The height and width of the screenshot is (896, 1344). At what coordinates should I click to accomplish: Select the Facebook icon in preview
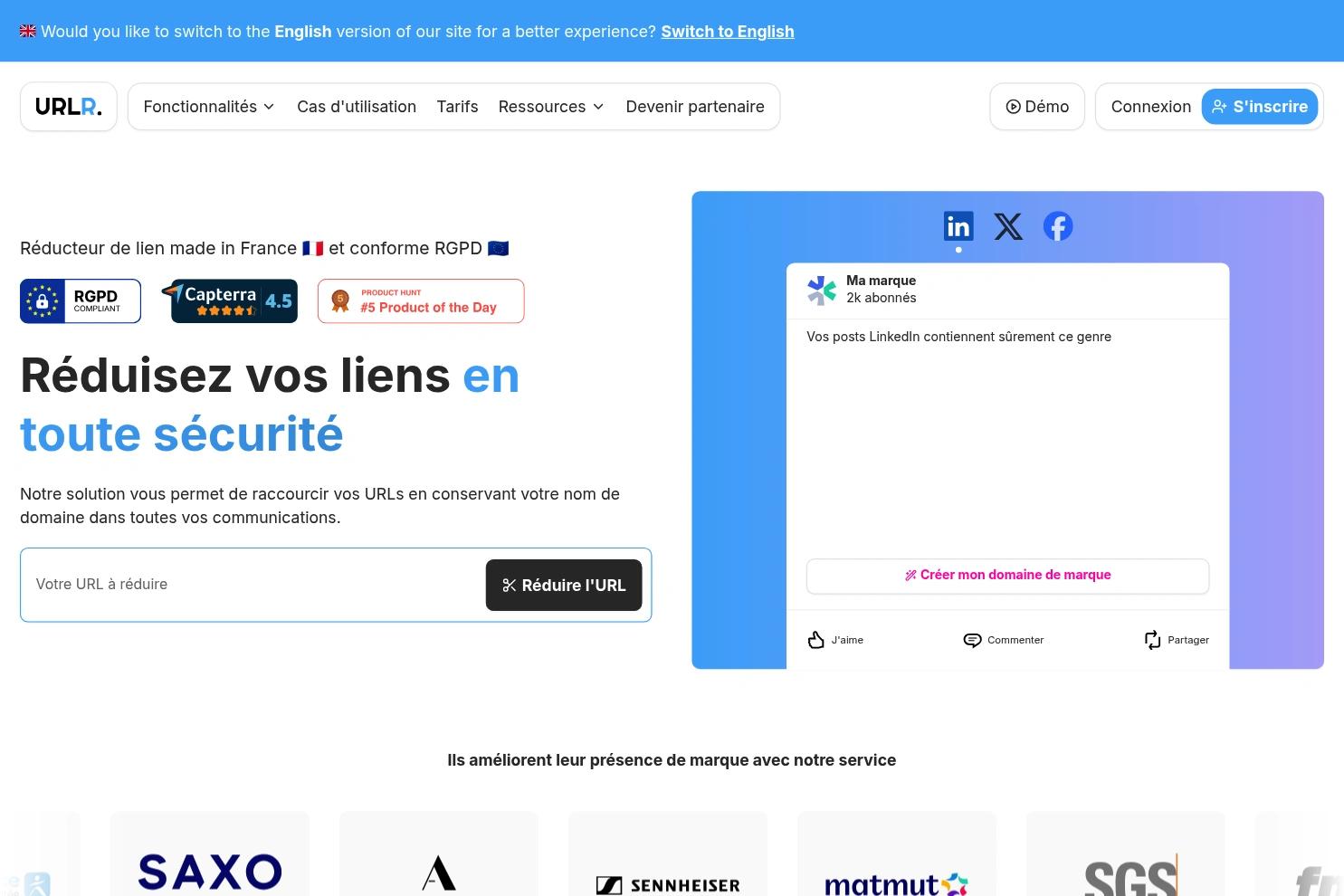(x=1057, y=226)
